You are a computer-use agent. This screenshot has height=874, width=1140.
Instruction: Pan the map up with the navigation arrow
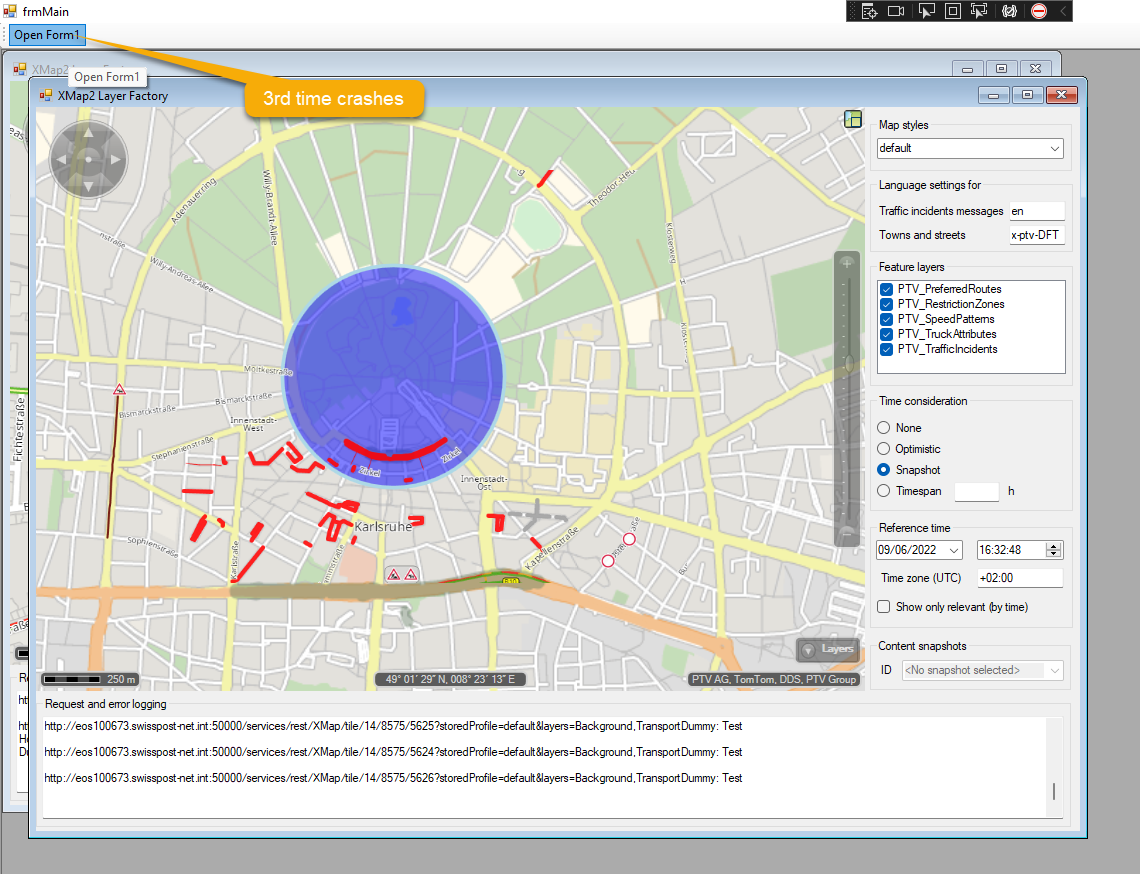[88, 132]
